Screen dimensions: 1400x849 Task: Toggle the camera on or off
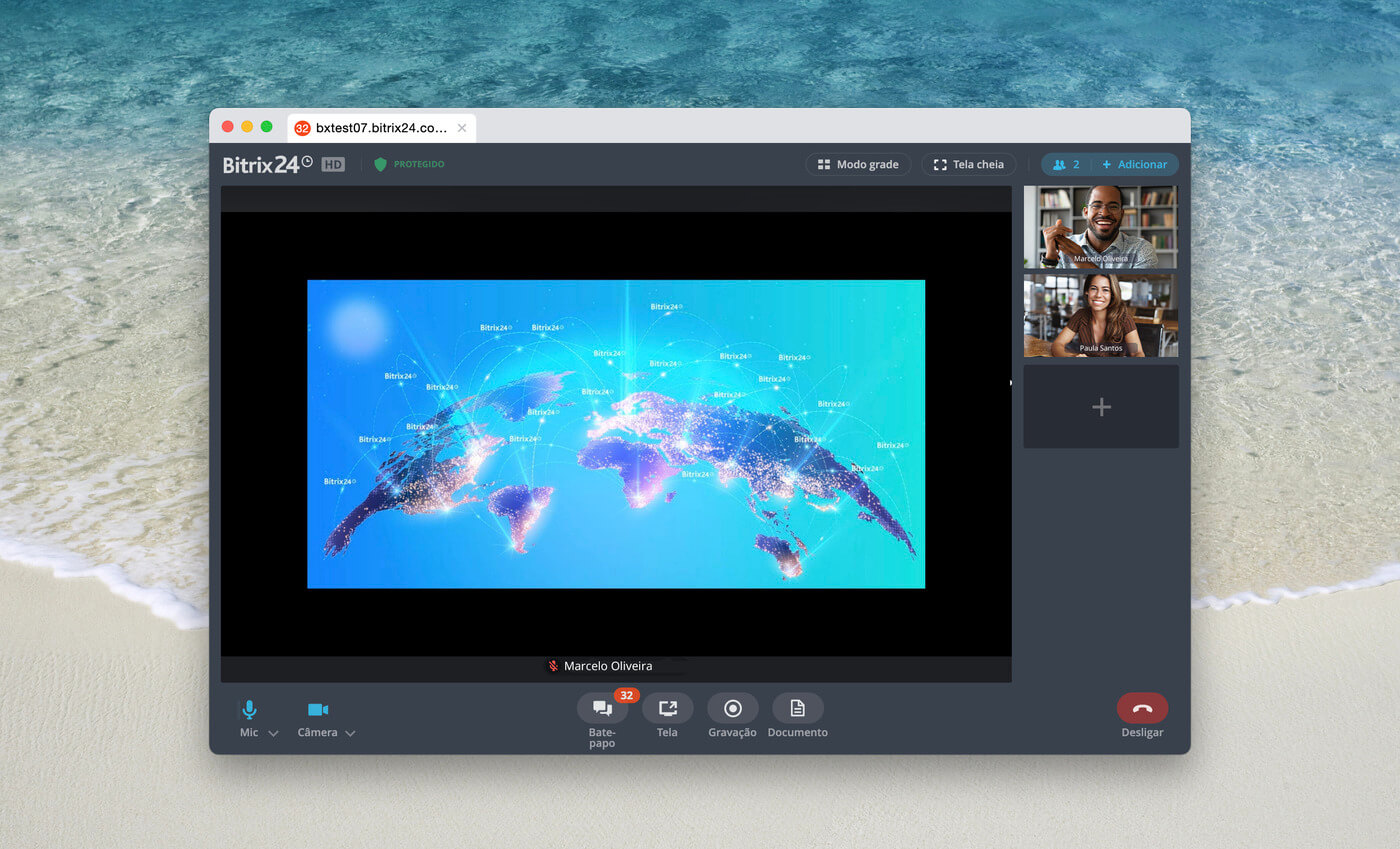click(318, 709)
